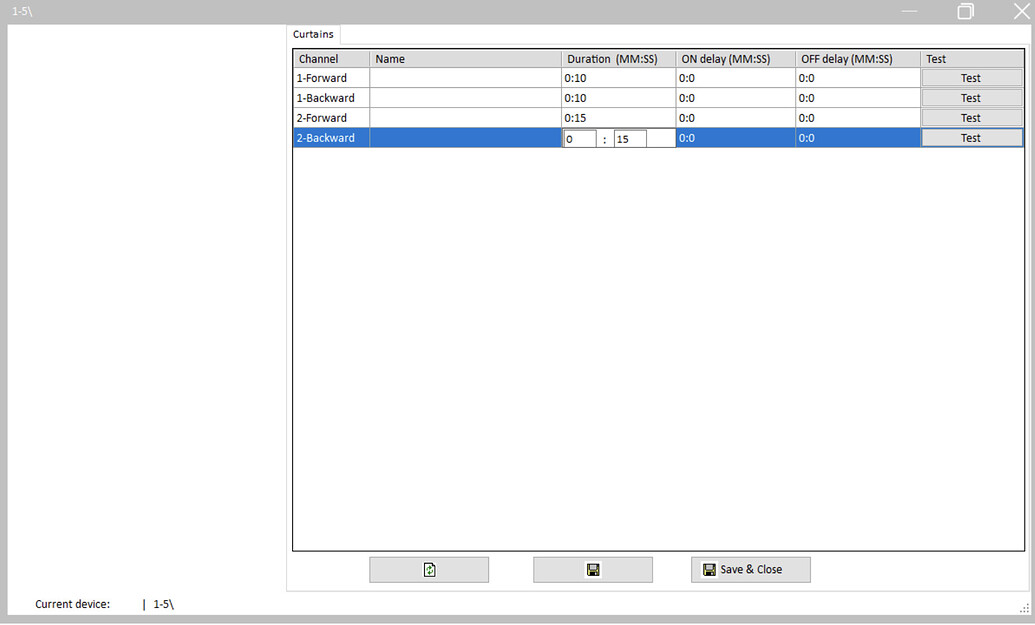Click OFF delay cell of 2-Forward
This screenshot has width=1035, height=625.
click(858, 117)
